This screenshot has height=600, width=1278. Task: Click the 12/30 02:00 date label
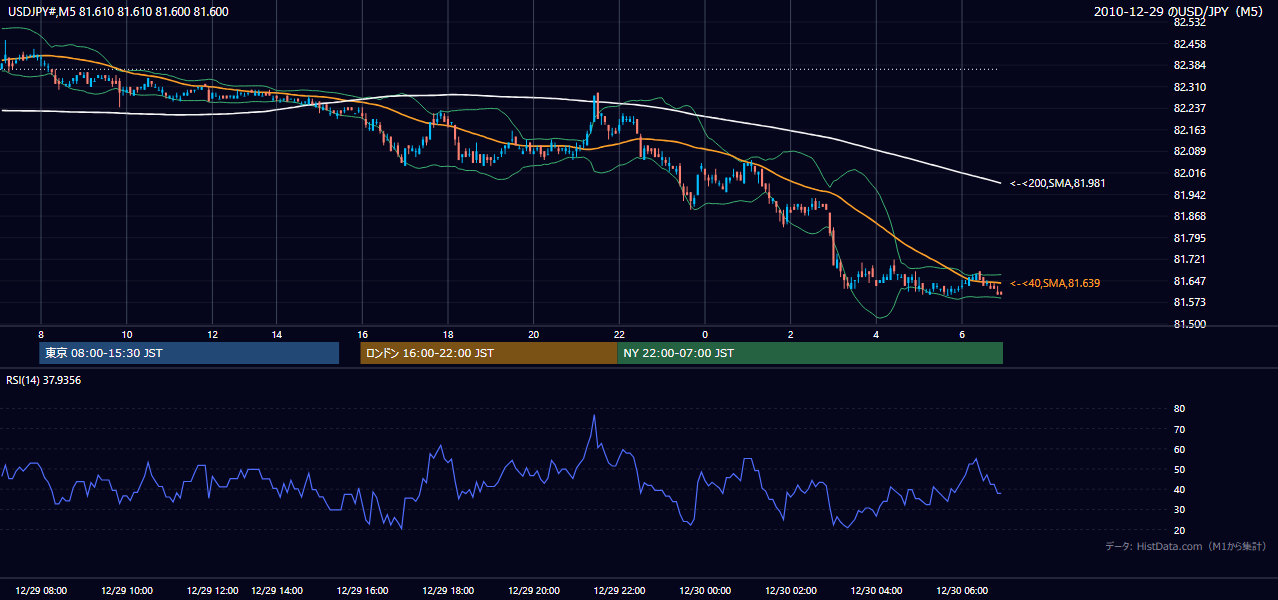tap(791, 590)
